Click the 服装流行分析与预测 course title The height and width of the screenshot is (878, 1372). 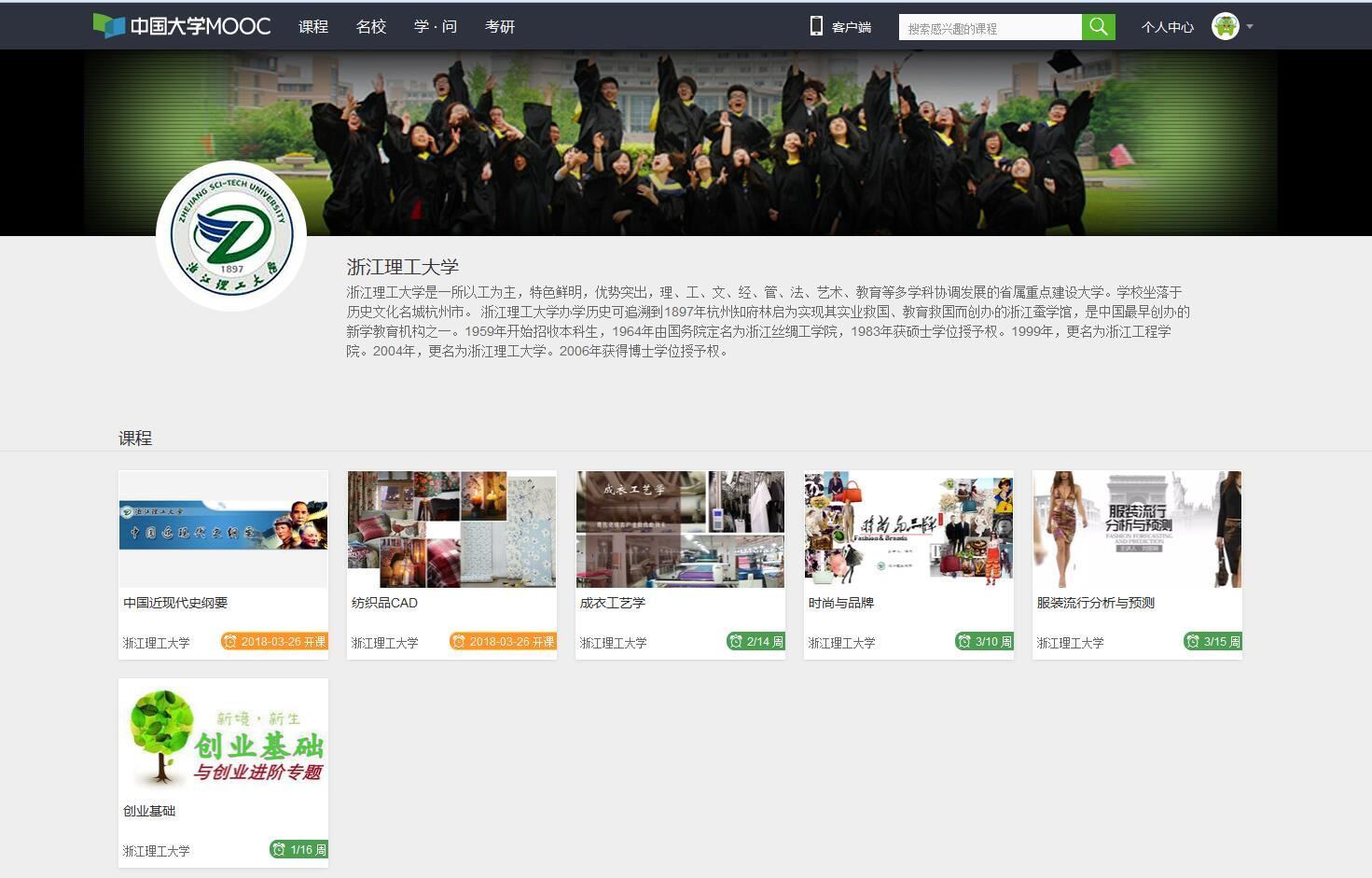(x=1096, y=603)
